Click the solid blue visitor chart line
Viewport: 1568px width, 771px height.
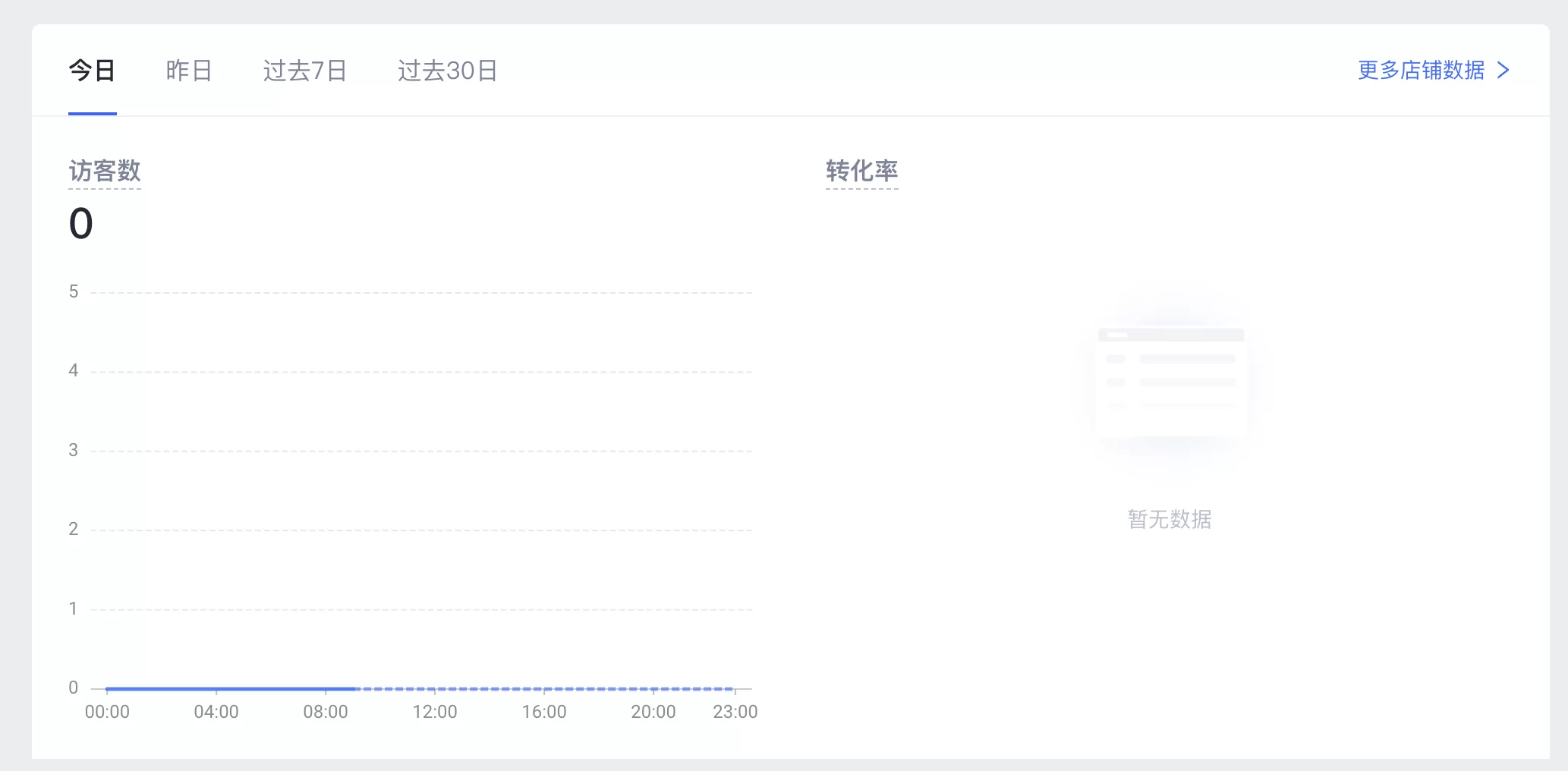pos(228,689)
